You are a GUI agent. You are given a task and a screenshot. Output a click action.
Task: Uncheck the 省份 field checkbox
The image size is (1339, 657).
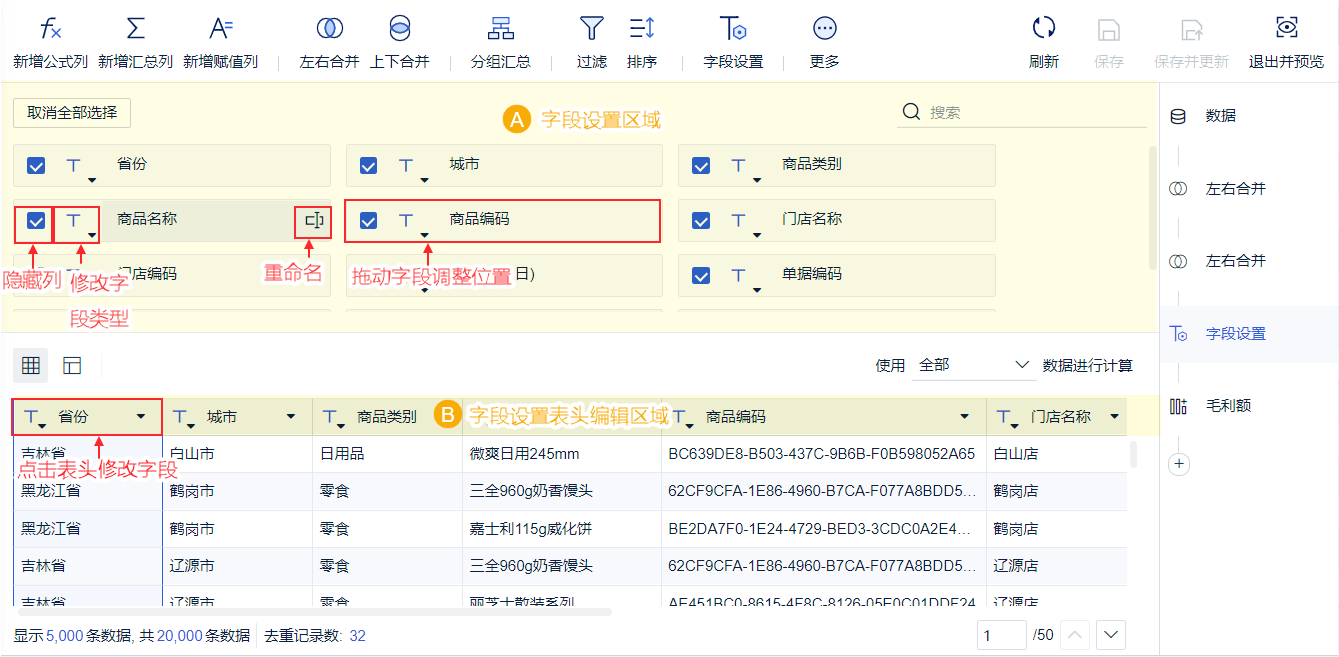coord(36,166)
